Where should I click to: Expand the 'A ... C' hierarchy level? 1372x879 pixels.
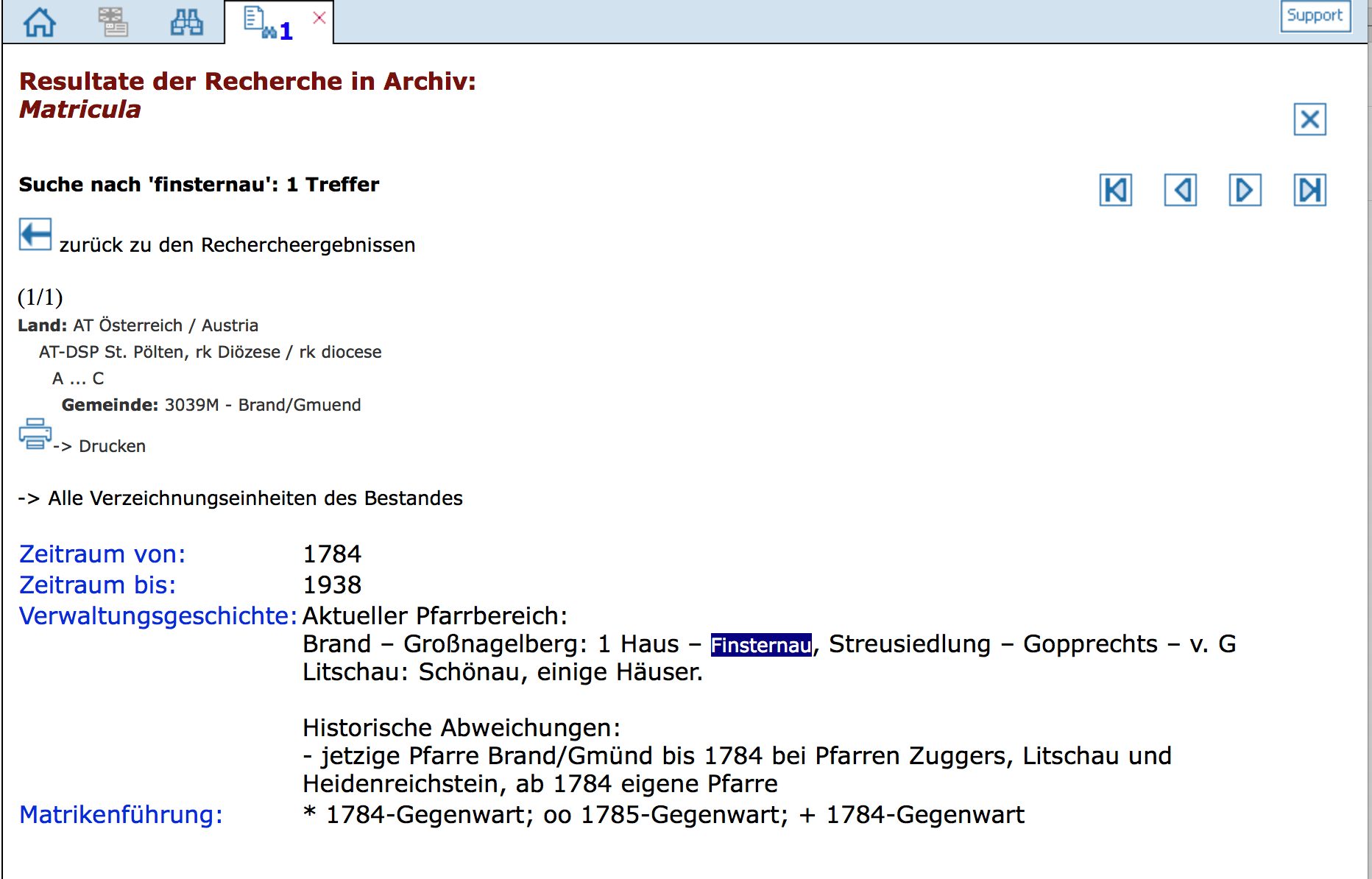pyautogui.click(x=78, y=378)
